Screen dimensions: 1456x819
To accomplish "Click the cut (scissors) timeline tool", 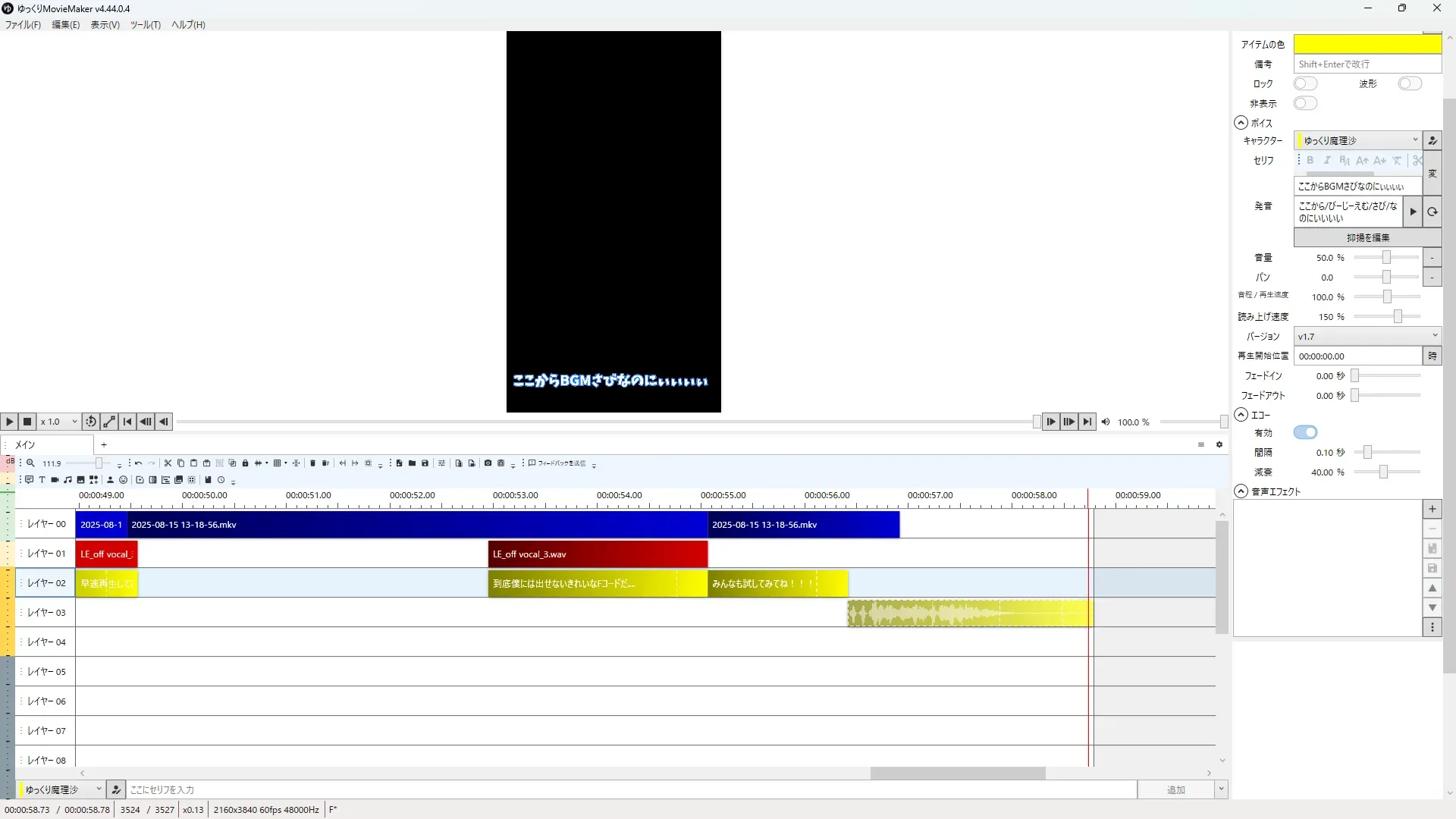I will coord(168,463).
